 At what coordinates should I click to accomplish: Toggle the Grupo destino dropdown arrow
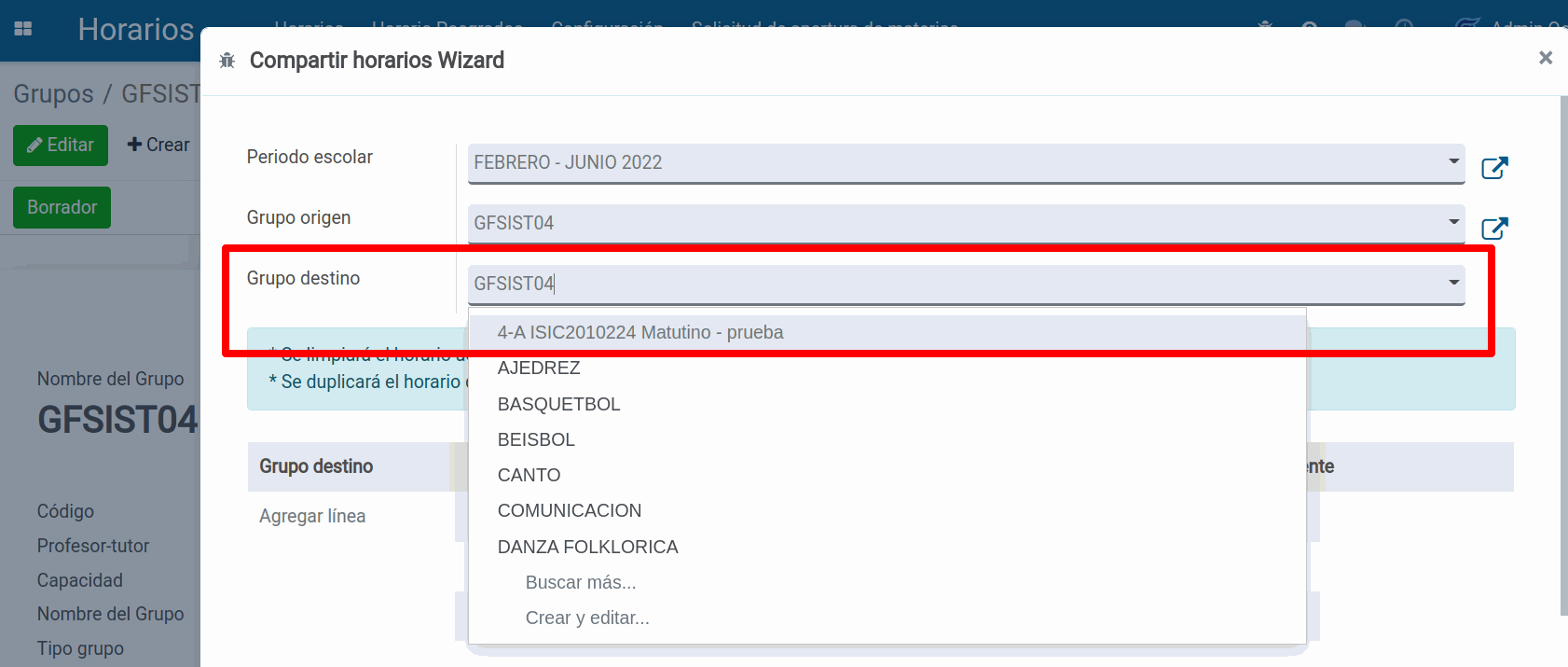pos(1453,283)
